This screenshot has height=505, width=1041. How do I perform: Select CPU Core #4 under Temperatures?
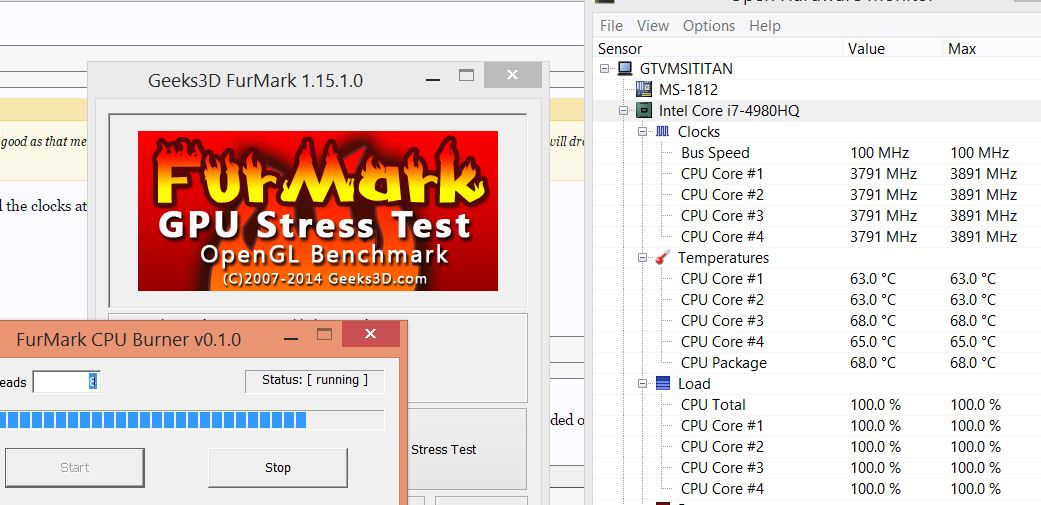coord(817,342)
